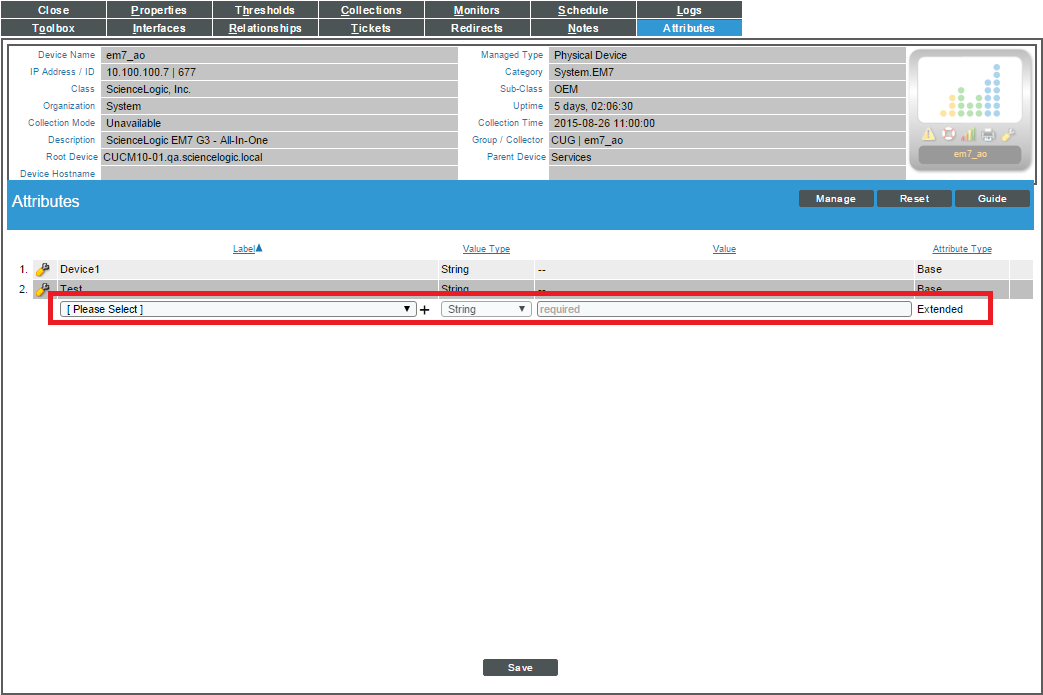Expand the device thumbnail name field em7_ao

coord(970,154)
